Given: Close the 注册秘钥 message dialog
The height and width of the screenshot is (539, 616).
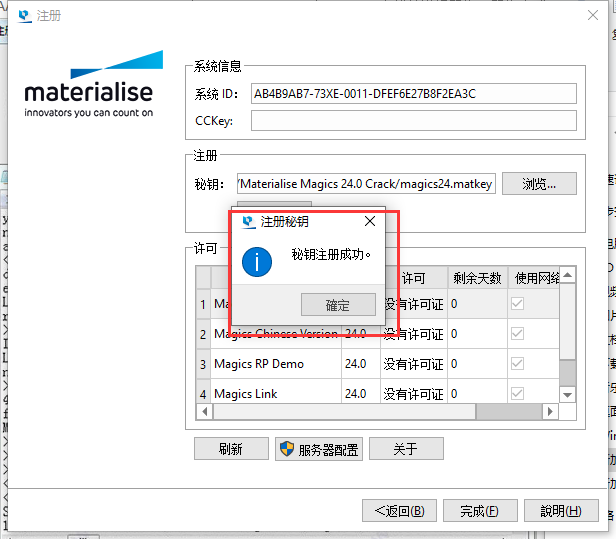Looking at the screenshot, I should (370, 221).
